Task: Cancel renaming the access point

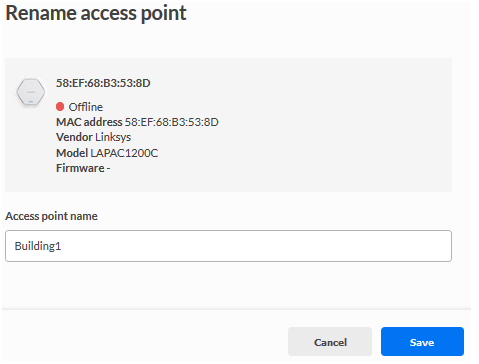Action: (x=330, y=342)
